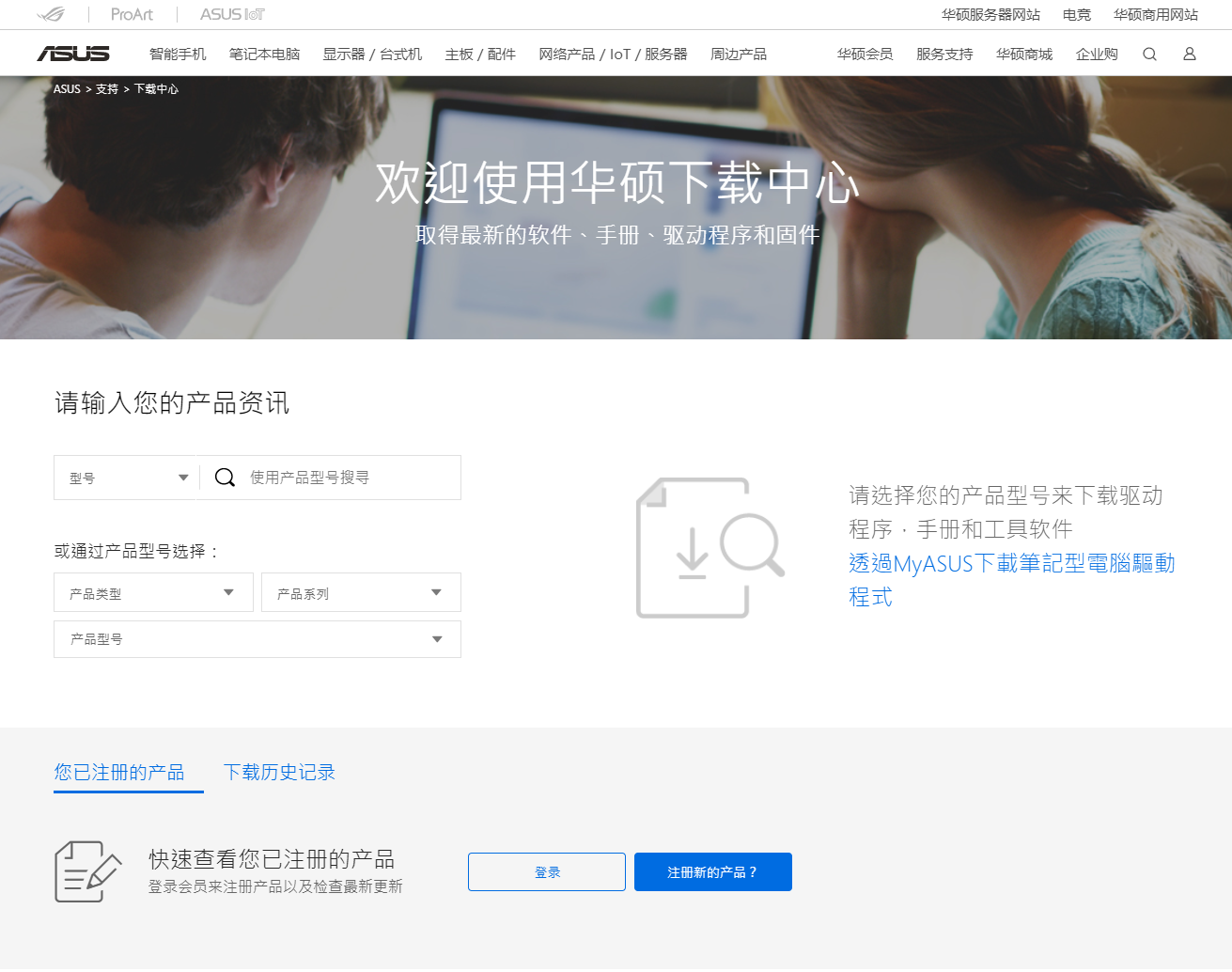Open the ASUS IoT brand link

[232, 14]
